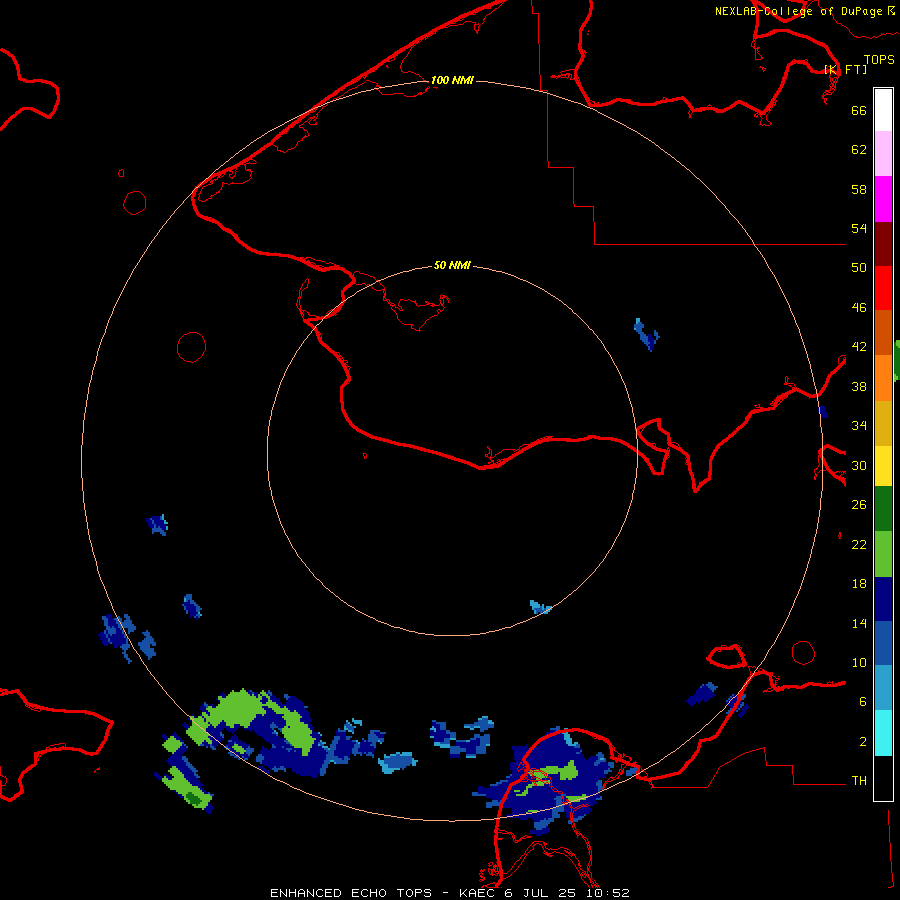
Task: Click the '18' legend value
Action: [x=859, y=584]
